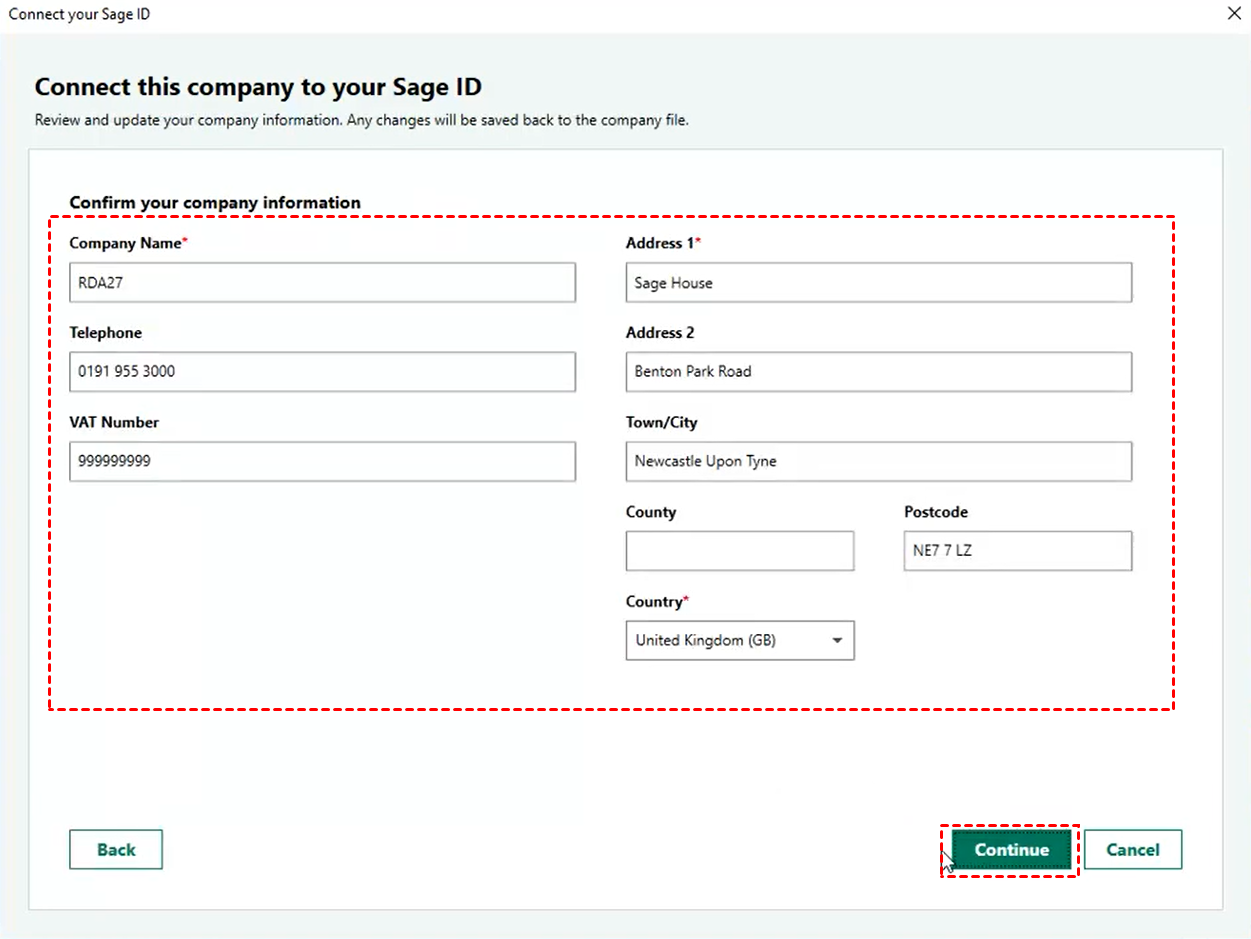Image resolution: width=1251 pixels, height=939 pixels.
Task: Click the 'Connect this company to your Sage ID' title
Action: 258,87
